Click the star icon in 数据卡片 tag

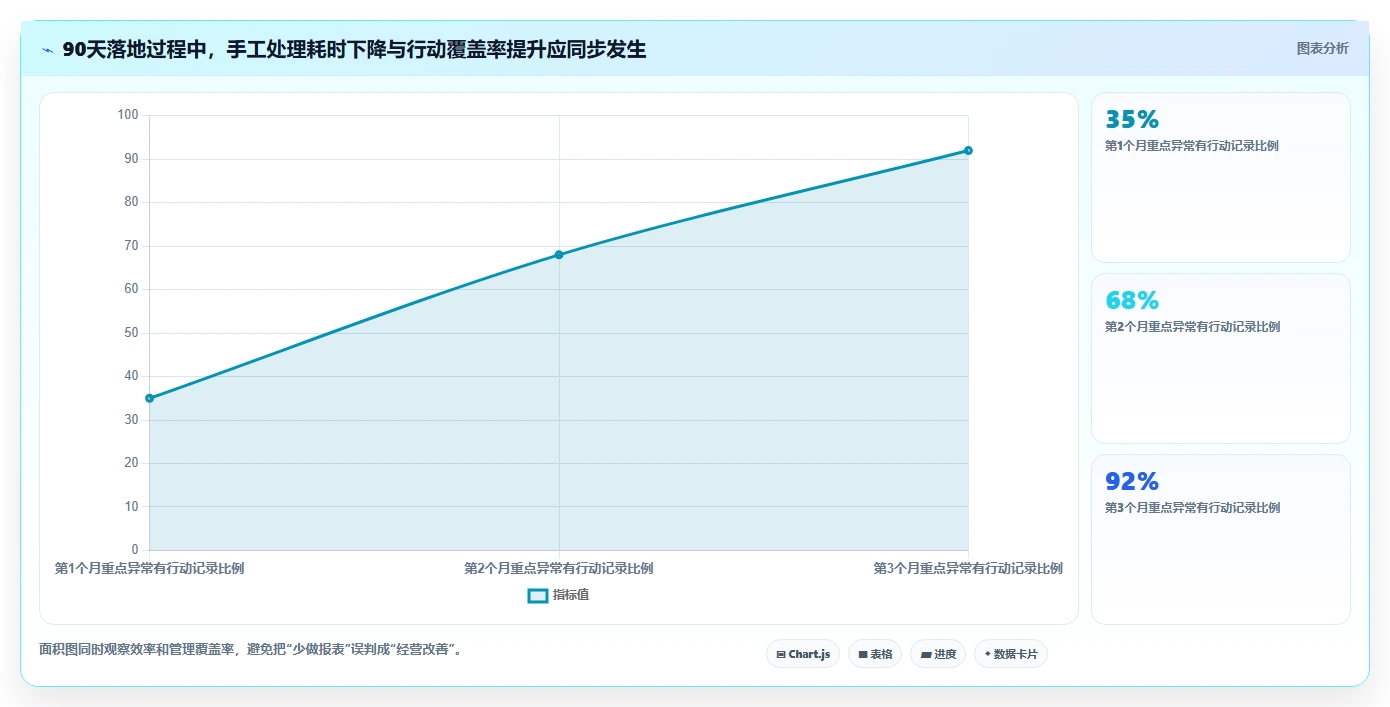point(988,654)
